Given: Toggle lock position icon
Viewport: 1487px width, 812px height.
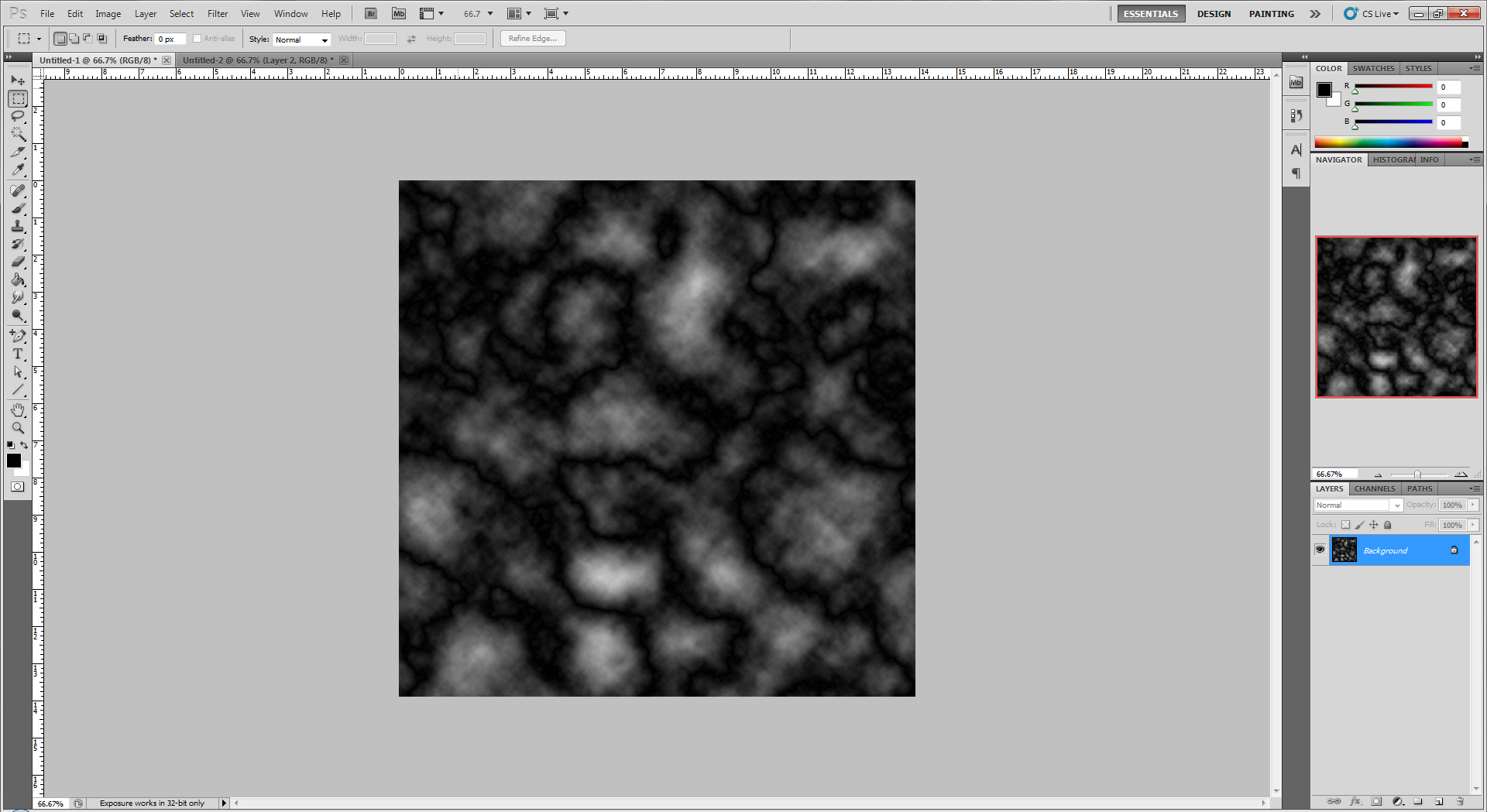Looking at the screenshot, I should (x=1374, y=525).
